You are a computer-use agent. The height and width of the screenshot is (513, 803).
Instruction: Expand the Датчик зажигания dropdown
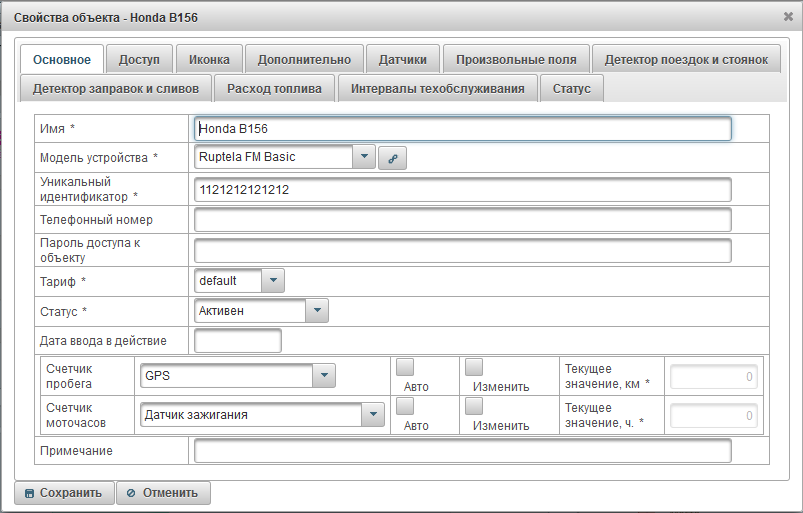coord(373,414)
